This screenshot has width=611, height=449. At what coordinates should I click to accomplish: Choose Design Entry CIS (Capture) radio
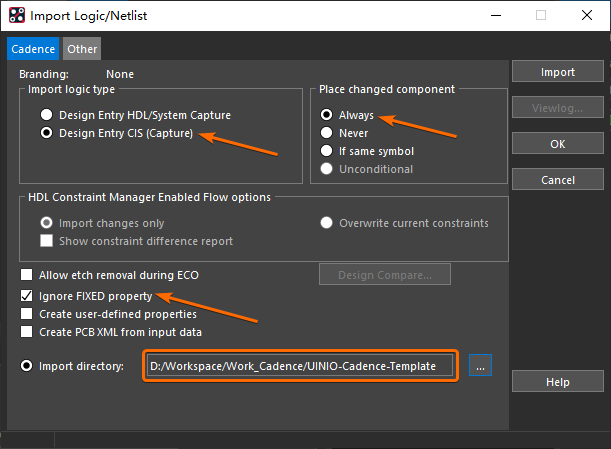(46, 133)
